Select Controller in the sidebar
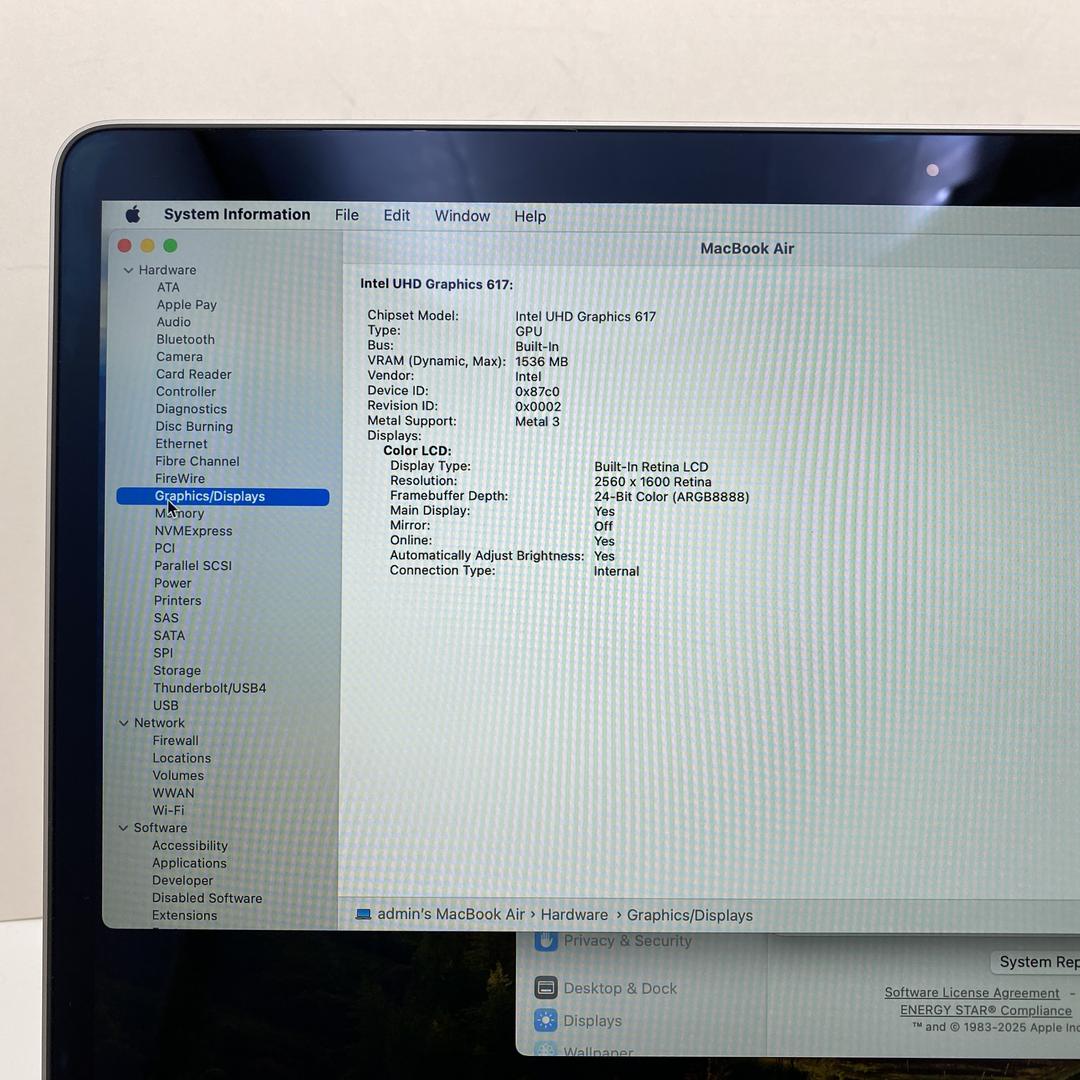The height and width of the screenshot is (1080, 1080). [185, 391]
